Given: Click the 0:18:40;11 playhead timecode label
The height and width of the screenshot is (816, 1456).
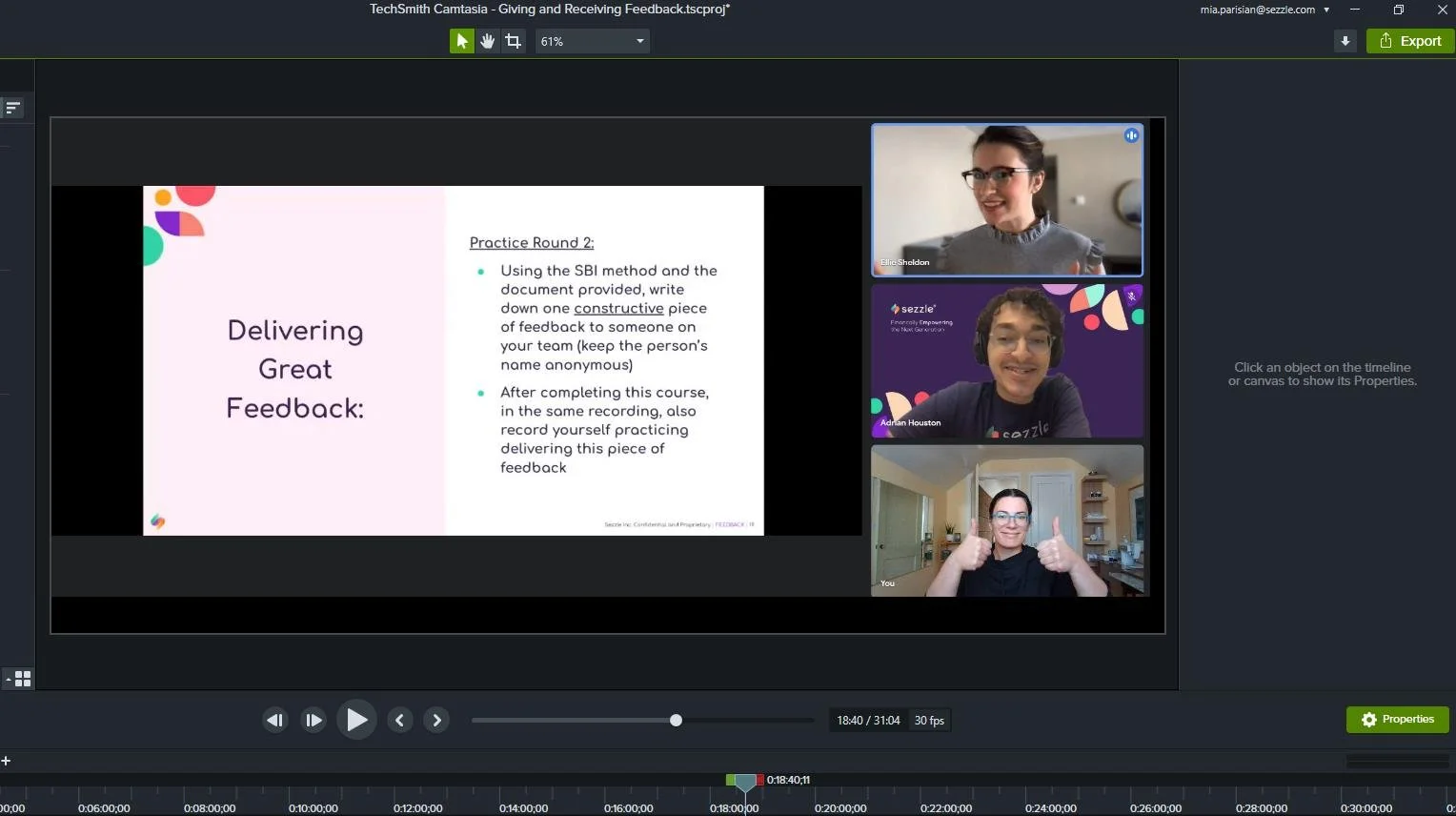Looking at the screenshot, I should point(788,780).
